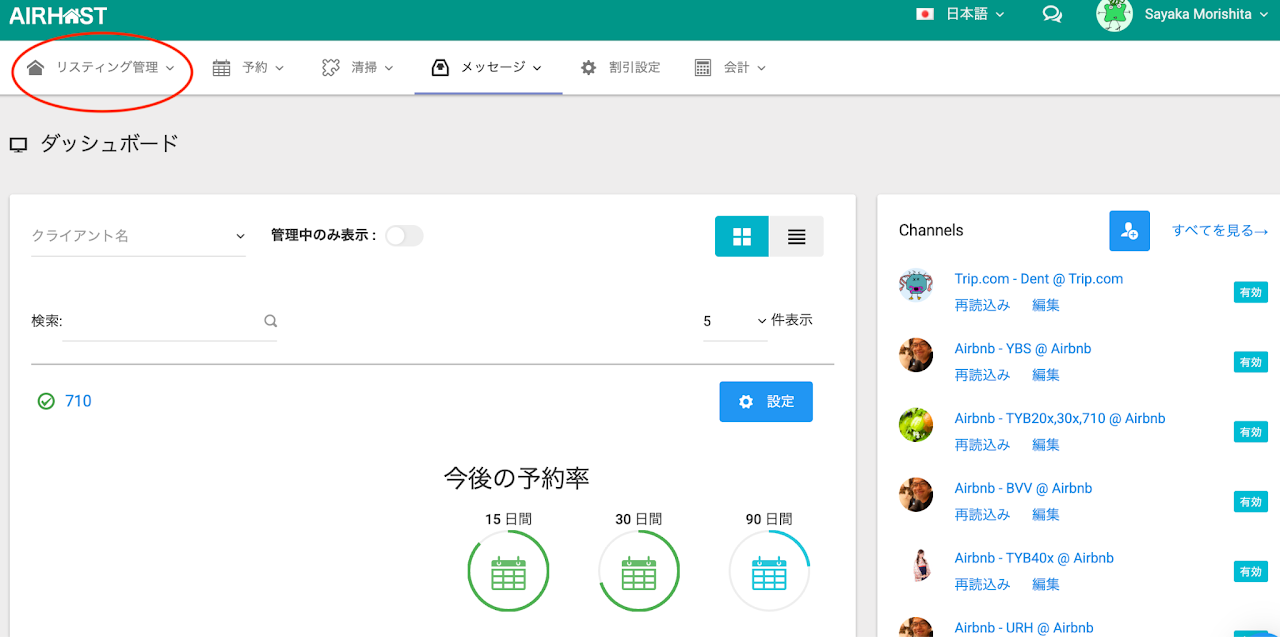Open the 日本語 language selector

(960, 14)
